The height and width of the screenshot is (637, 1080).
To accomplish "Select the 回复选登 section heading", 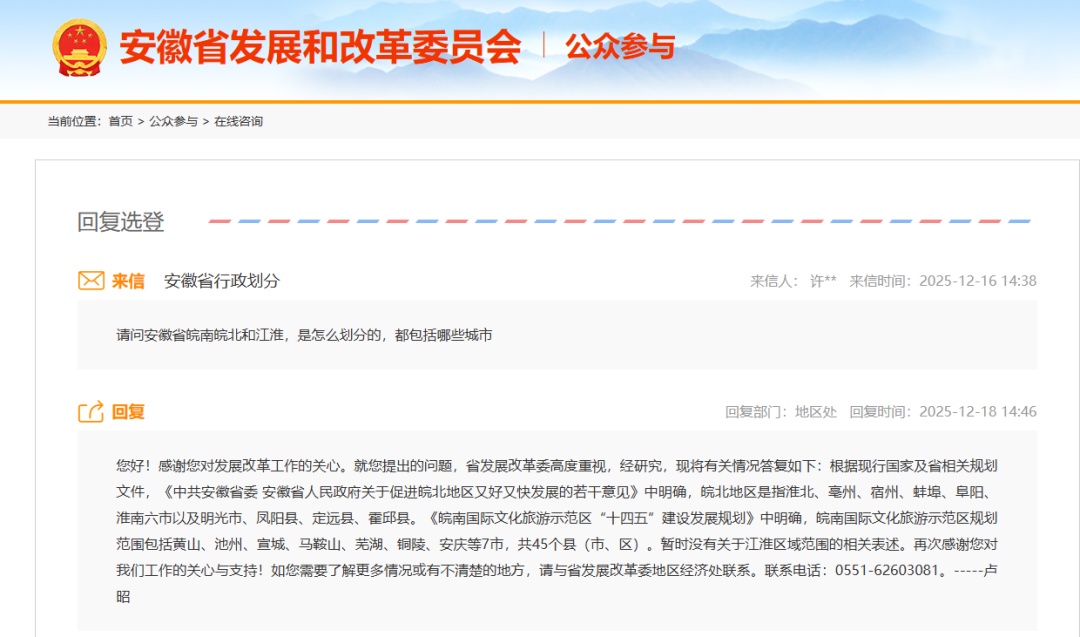I will pos(112,221).
